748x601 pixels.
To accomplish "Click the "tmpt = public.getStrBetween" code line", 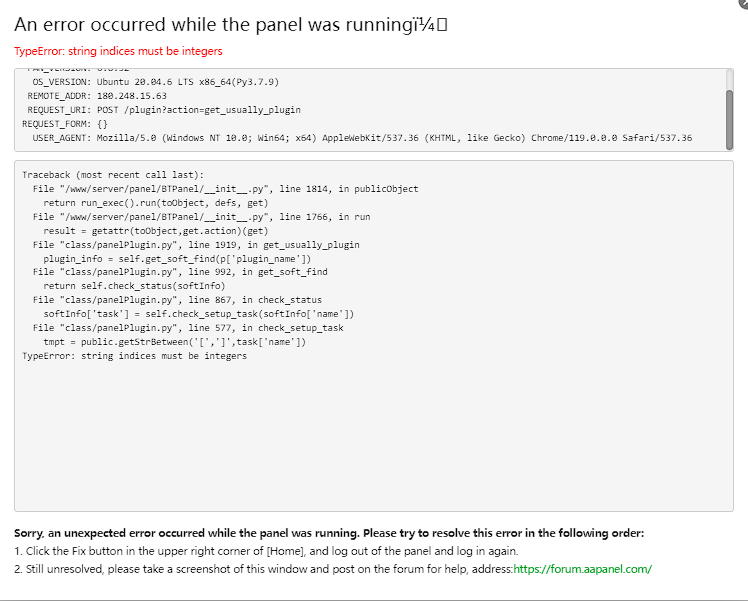I will 174,342.
